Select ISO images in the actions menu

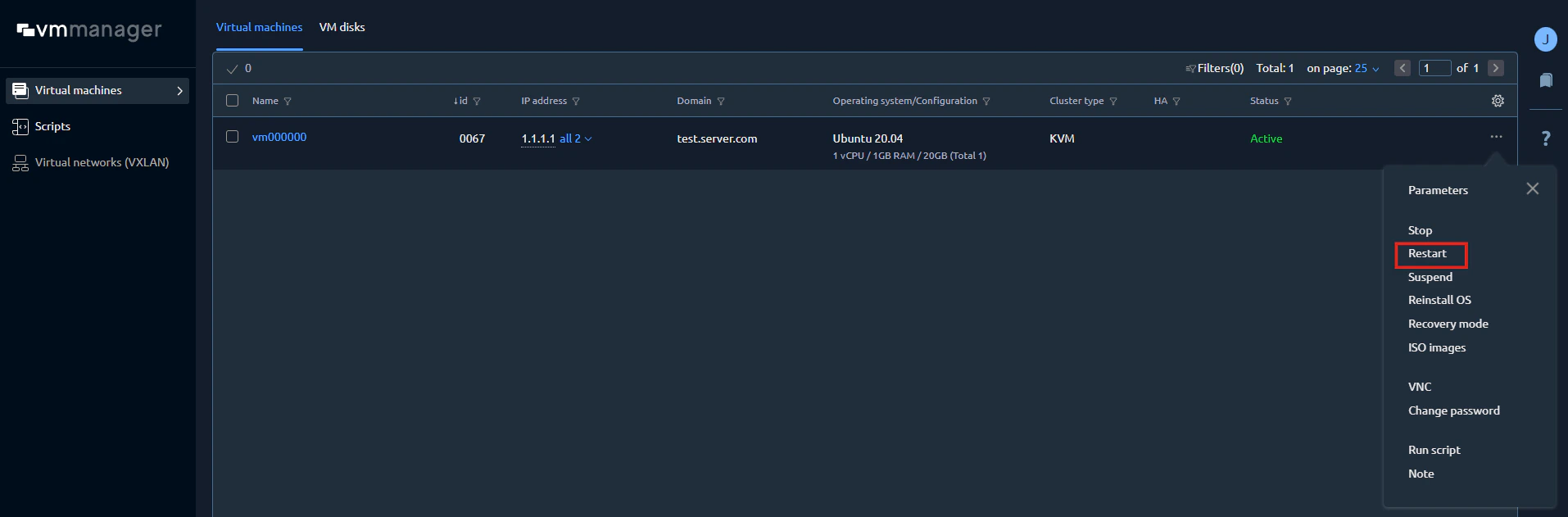tap(1437, 347)
